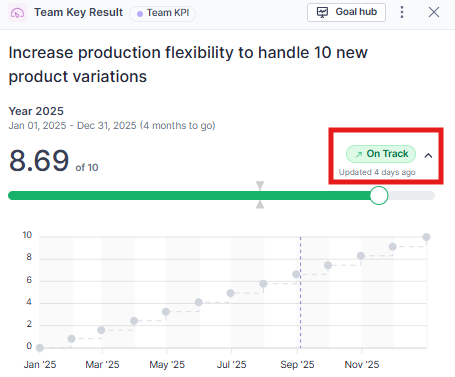Screen dimensions: 455x377
Task: Select the final data point at 10
Action: pos(426,237)
